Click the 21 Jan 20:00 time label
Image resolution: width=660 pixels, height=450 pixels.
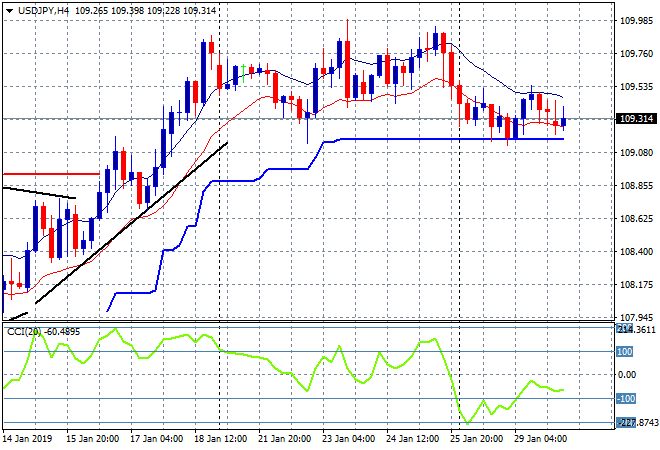click(x=285, y=439)
